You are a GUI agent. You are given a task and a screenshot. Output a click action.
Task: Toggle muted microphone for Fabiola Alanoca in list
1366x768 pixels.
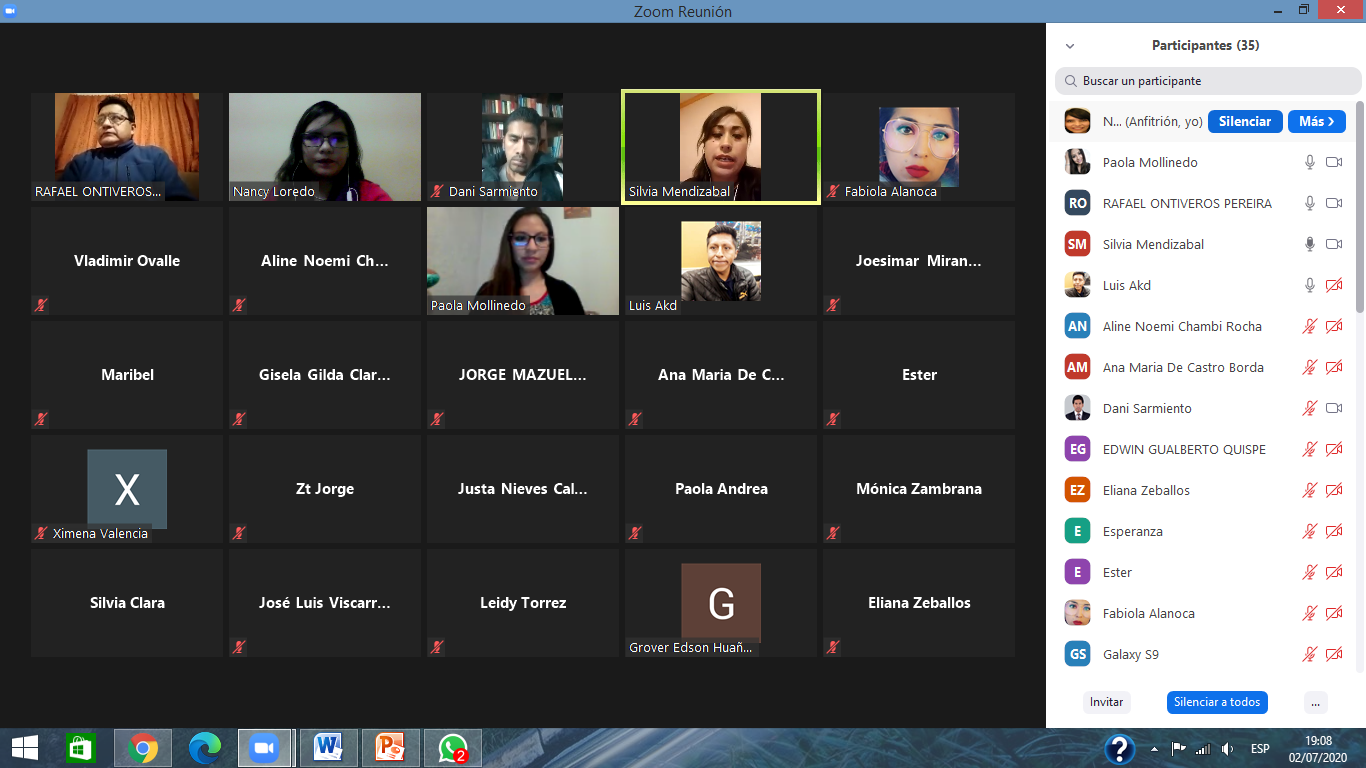[1309, 613]
